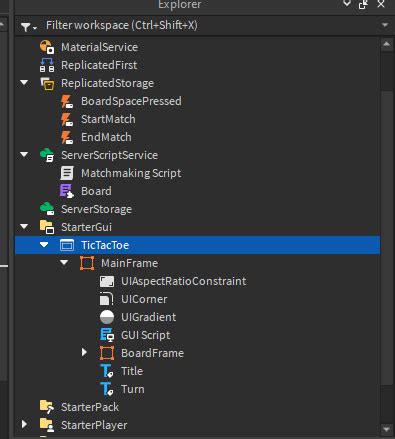This screenshot has width=395, height=439.
Task: Expand the StarterPlayer tree node
Action: (x=24, y=424)
